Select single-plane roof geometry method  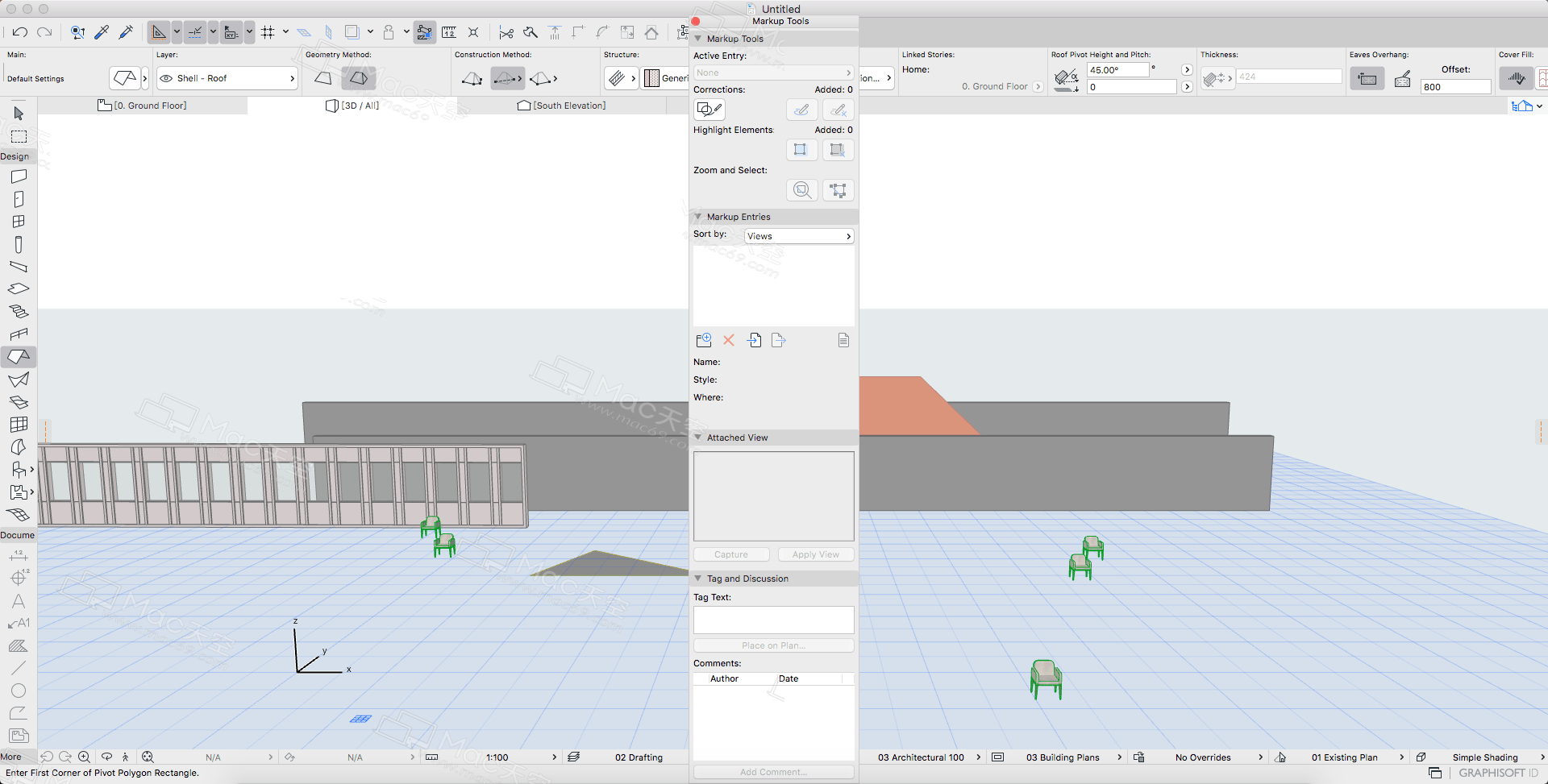(x=323, y=78)
